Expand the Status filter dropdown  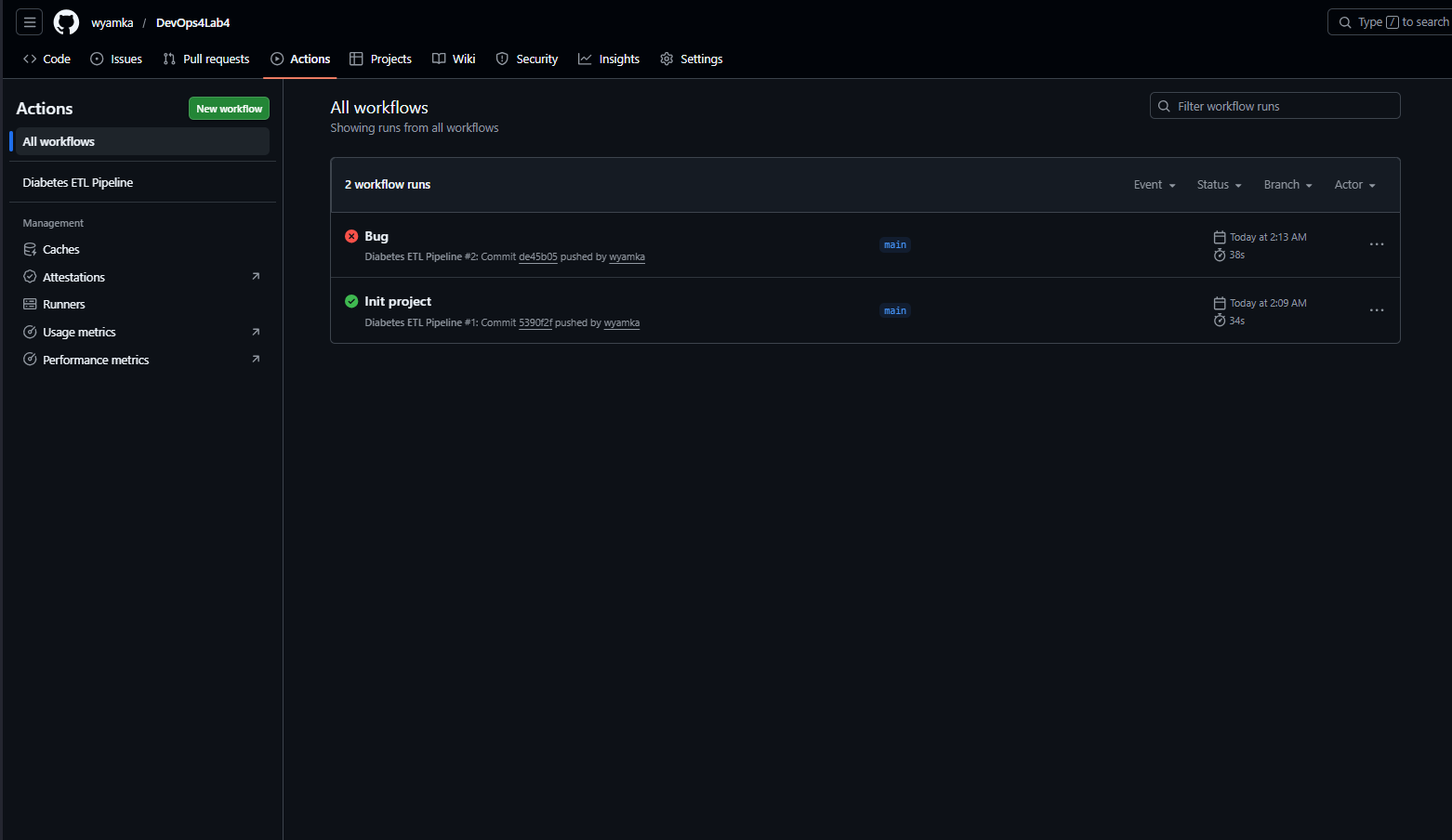pos(1219,185)
